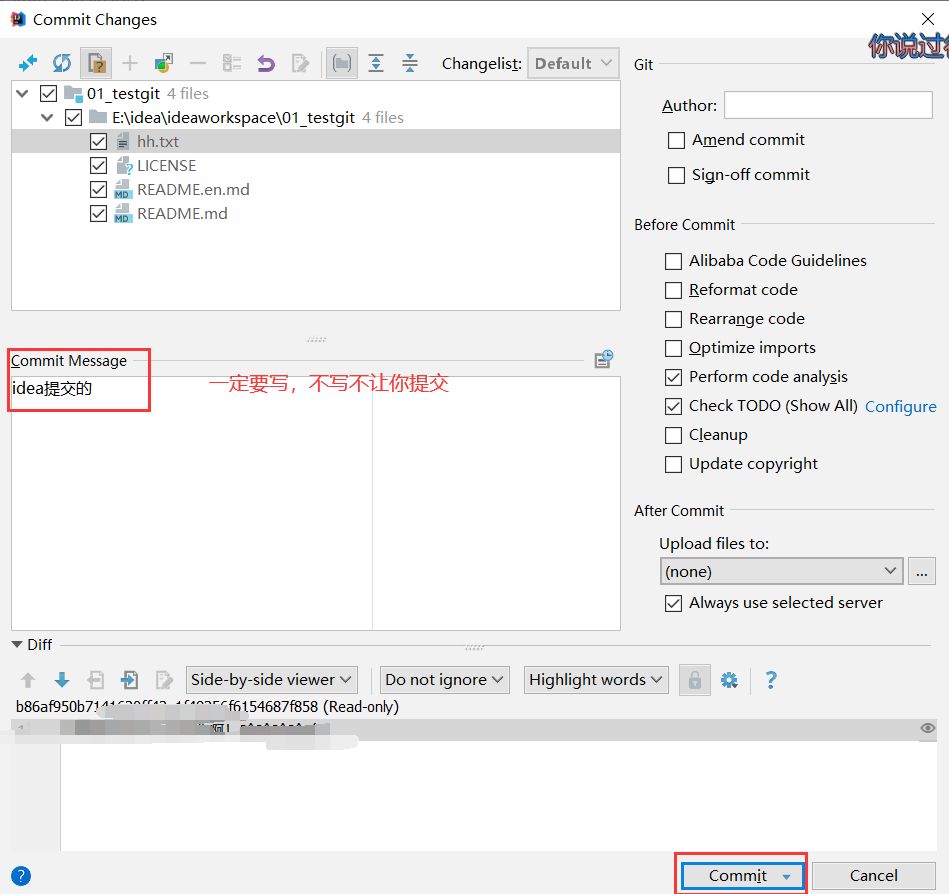Click the eye icon in the diff header
Image resolution: width=949 pixels, height=894 pixels.
click(927, 728)
